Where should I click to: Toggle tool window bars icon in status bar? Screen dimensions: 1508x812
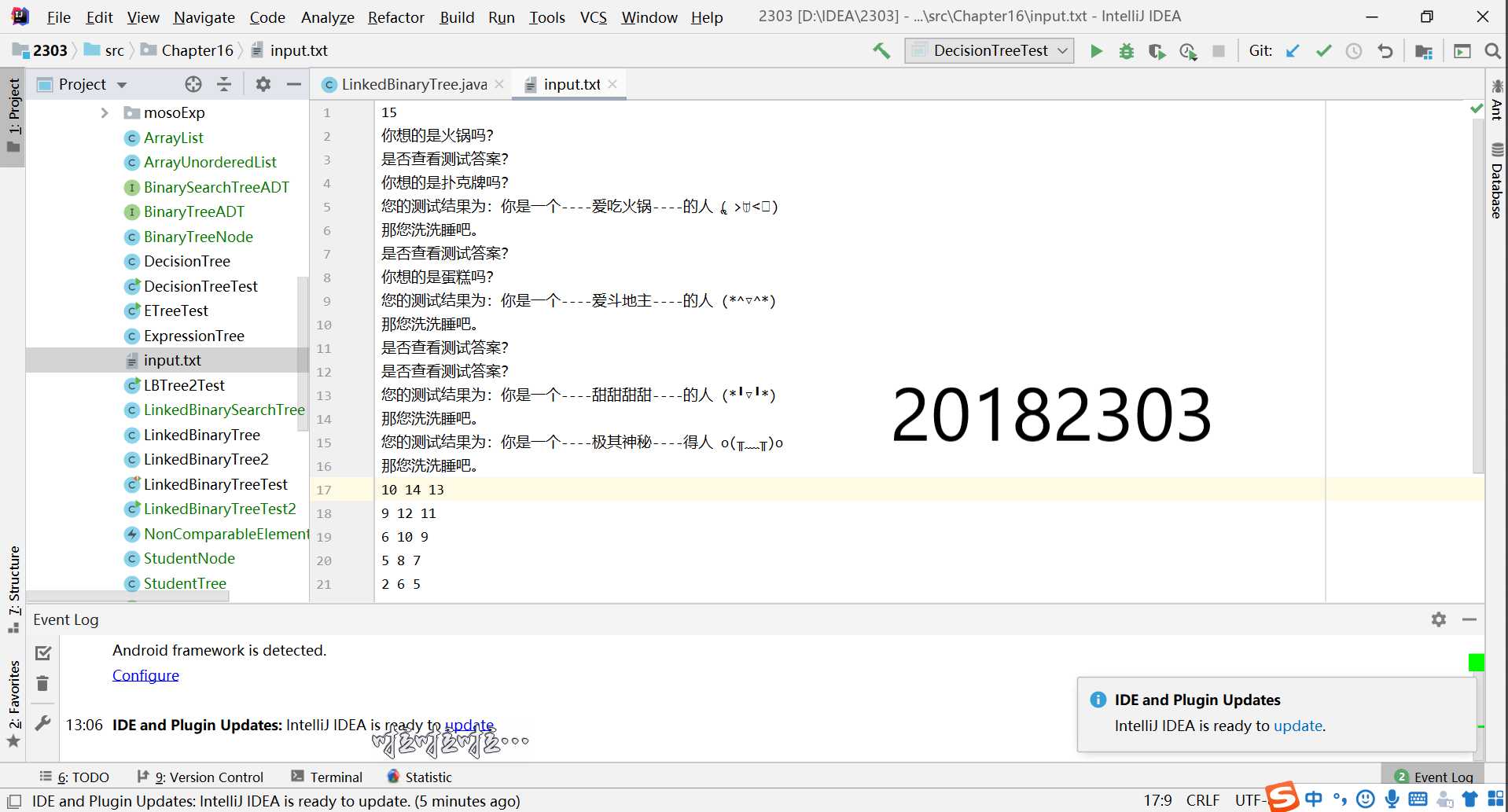(x=14, y=801)
